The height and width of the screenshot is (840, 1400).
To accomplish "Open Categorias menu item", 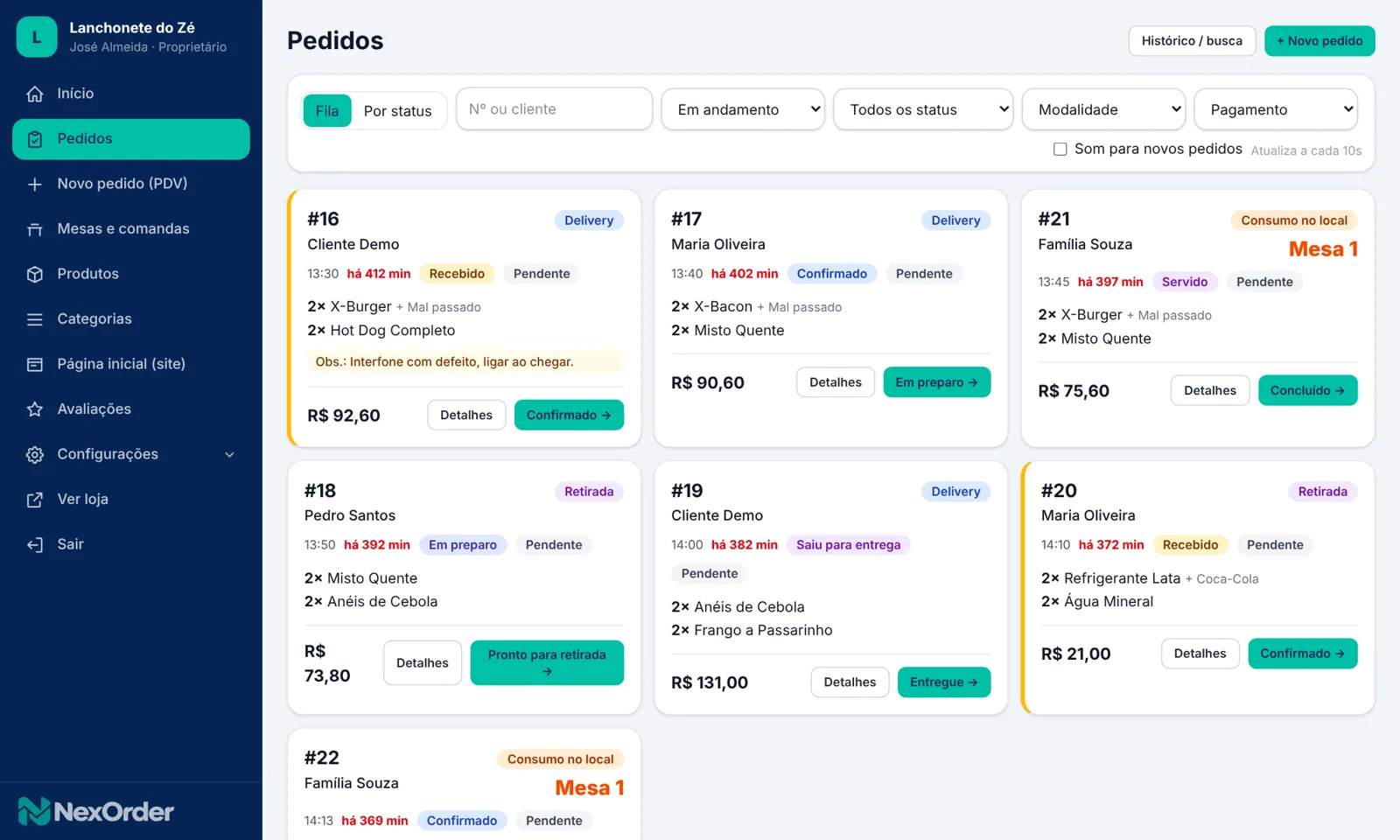I will 131,319.
